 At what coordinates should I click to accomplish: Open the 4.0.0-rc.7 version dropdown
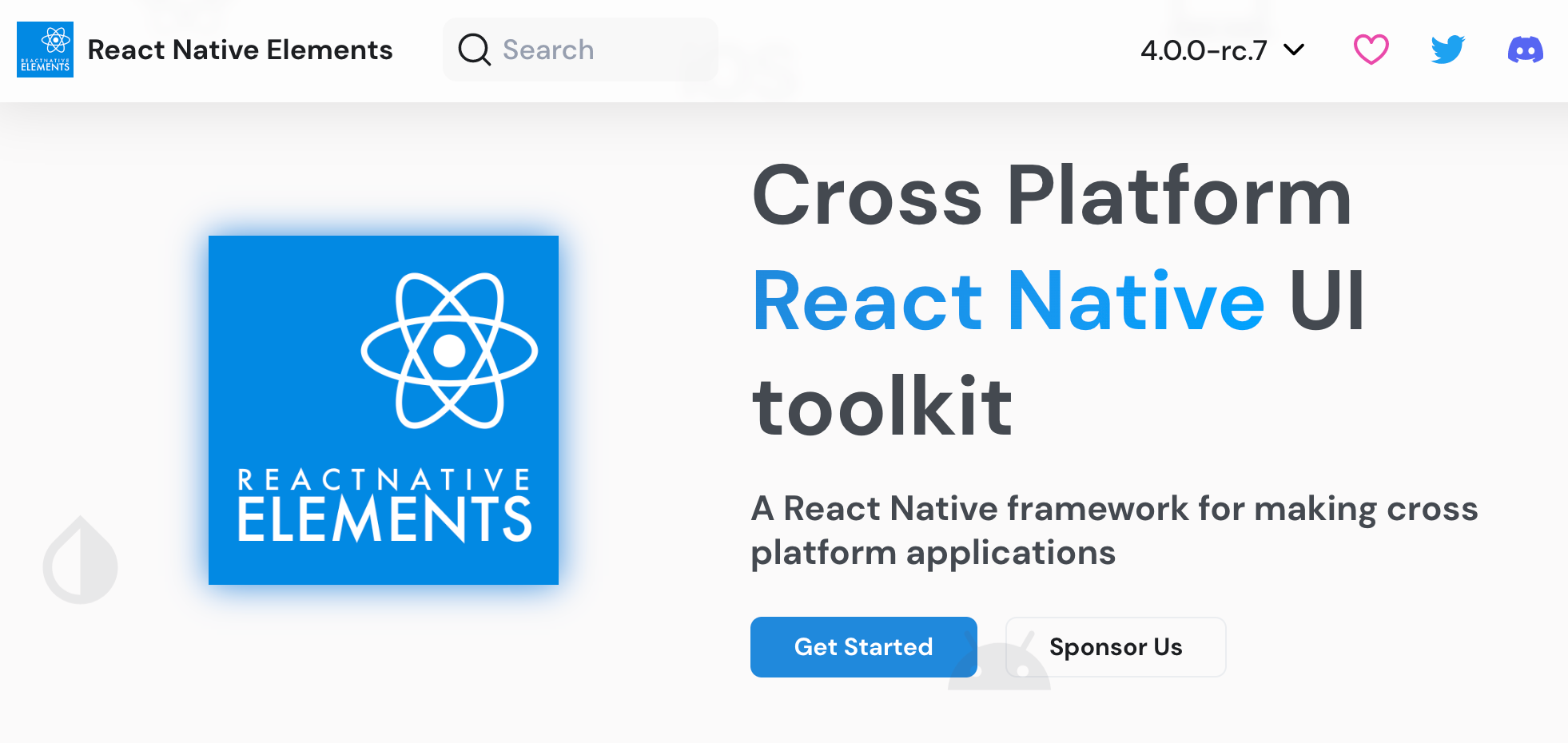tap(1223, 50)
